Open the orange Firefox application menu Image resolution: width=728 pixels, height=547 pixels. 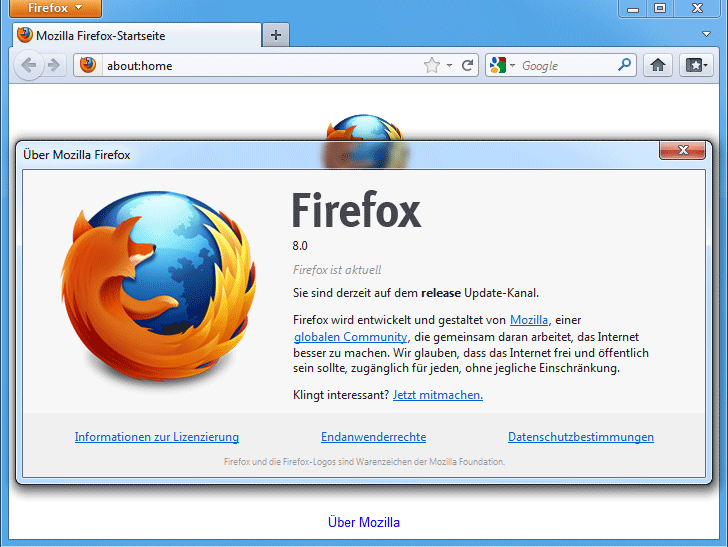(55, 8)
